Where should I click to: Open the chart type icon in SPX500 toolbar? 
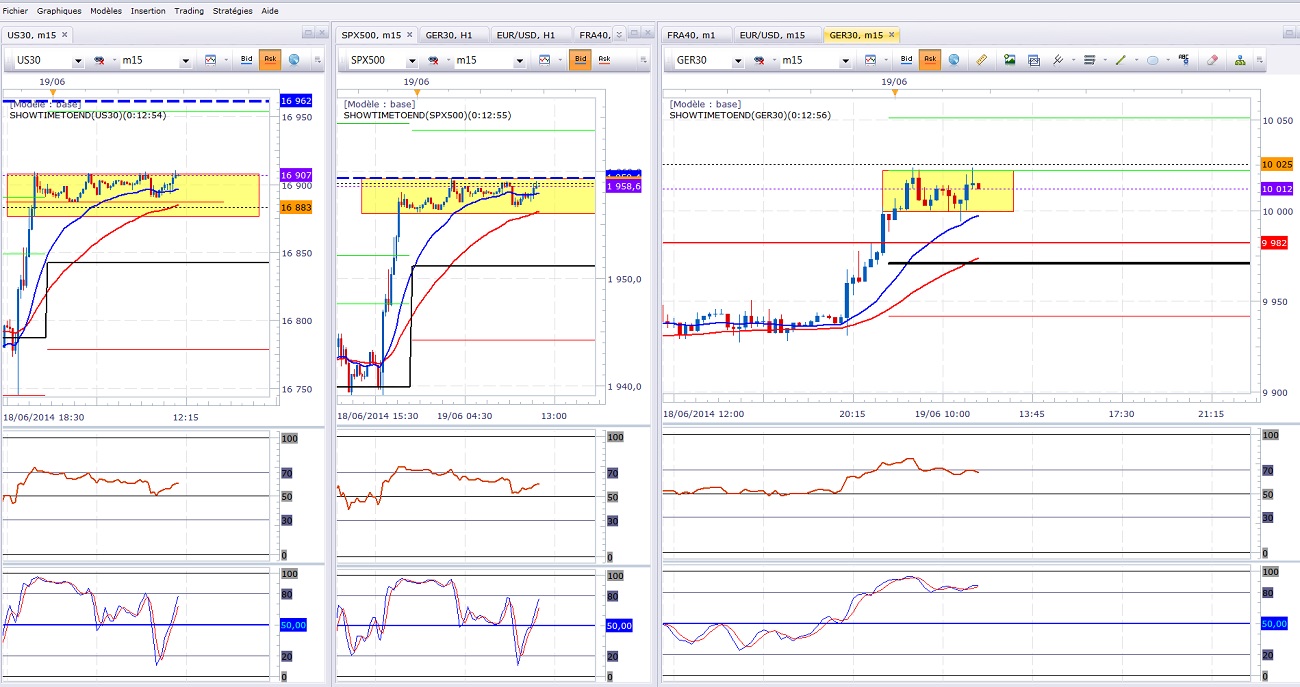pos(545,60)
